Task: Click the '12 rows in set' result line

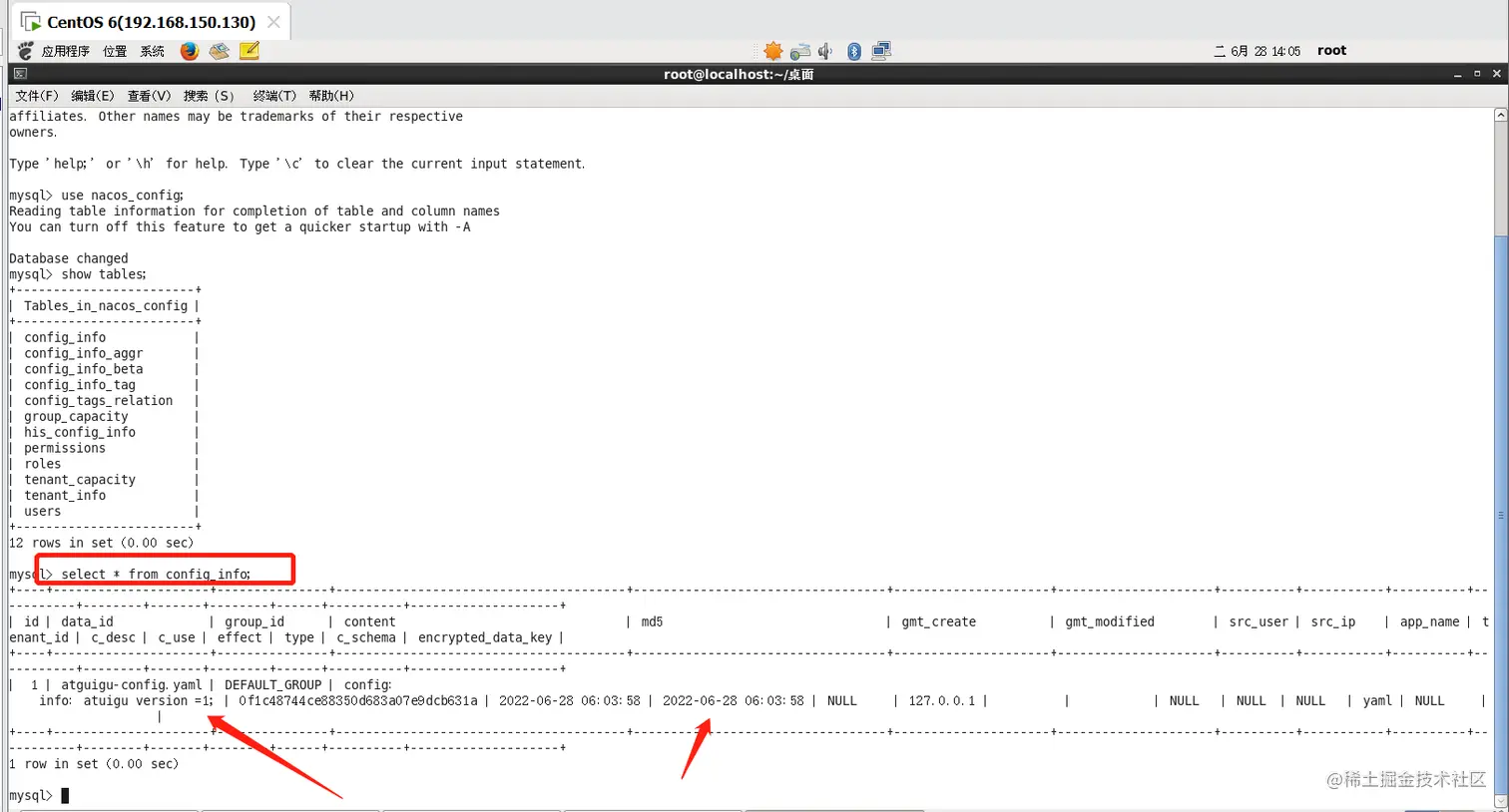Action: [101, 543]
